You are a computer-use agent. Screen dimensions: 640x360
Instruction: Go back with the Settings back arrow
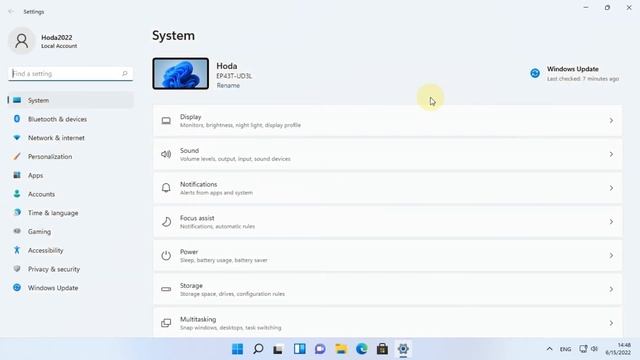click(x=11, y=11)
